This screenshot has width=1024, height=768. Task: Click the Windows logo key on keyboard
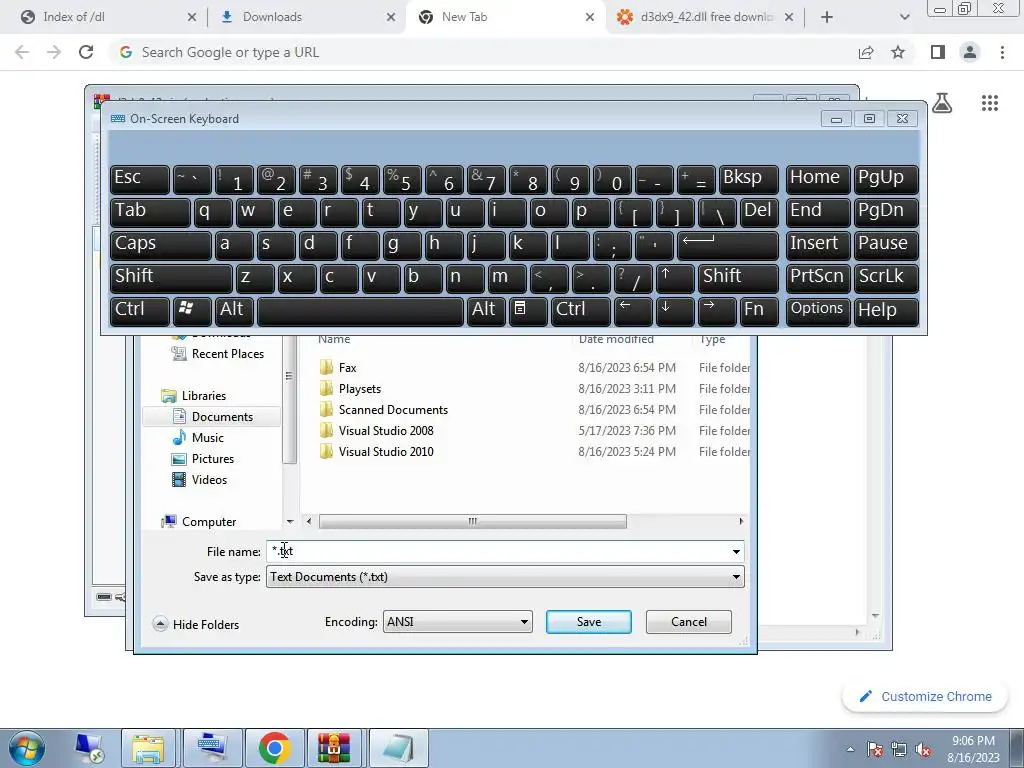click(191, 310)
